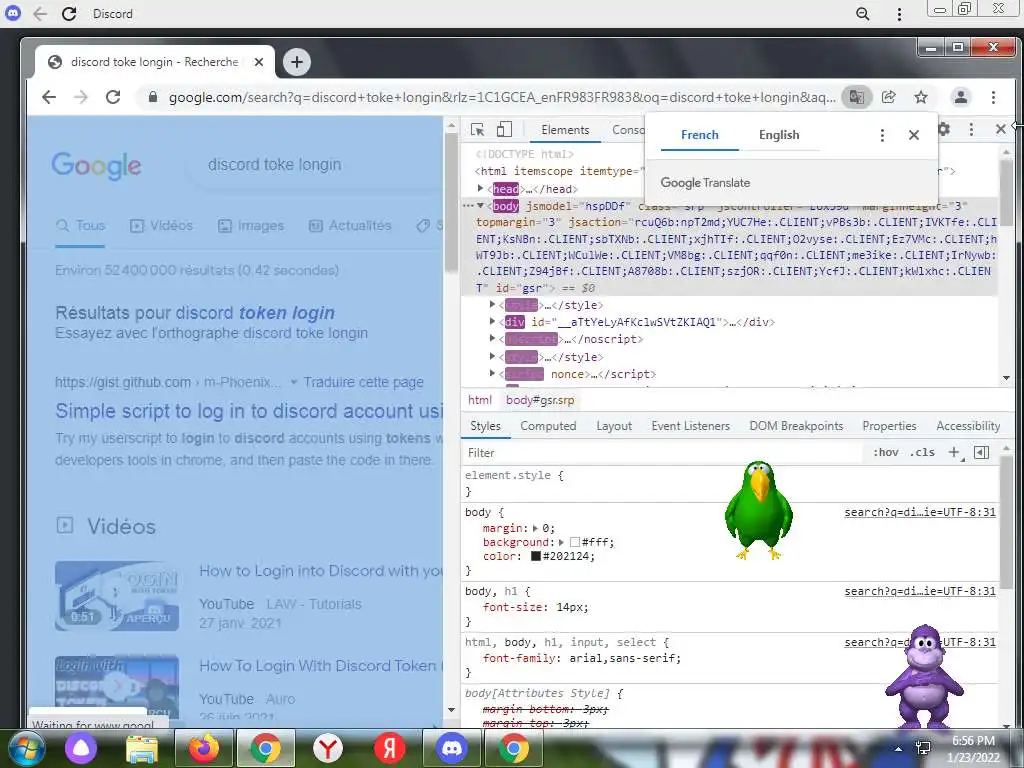The height and width of the screenshot is (768, 1024).
Task: Click the #fff background color swatch
Action: (575, 542)
